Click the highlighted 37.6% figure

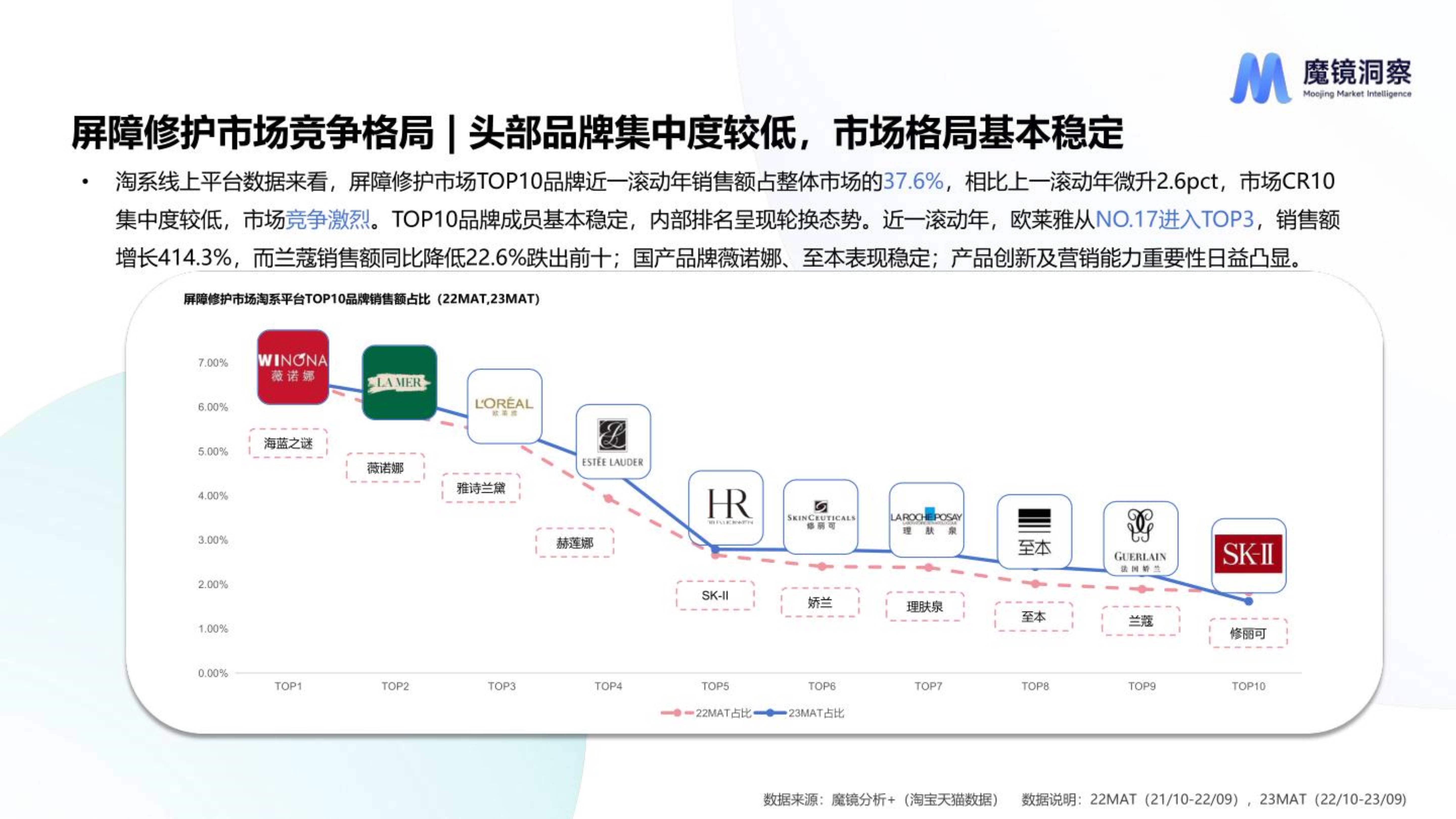pos(913,181)
